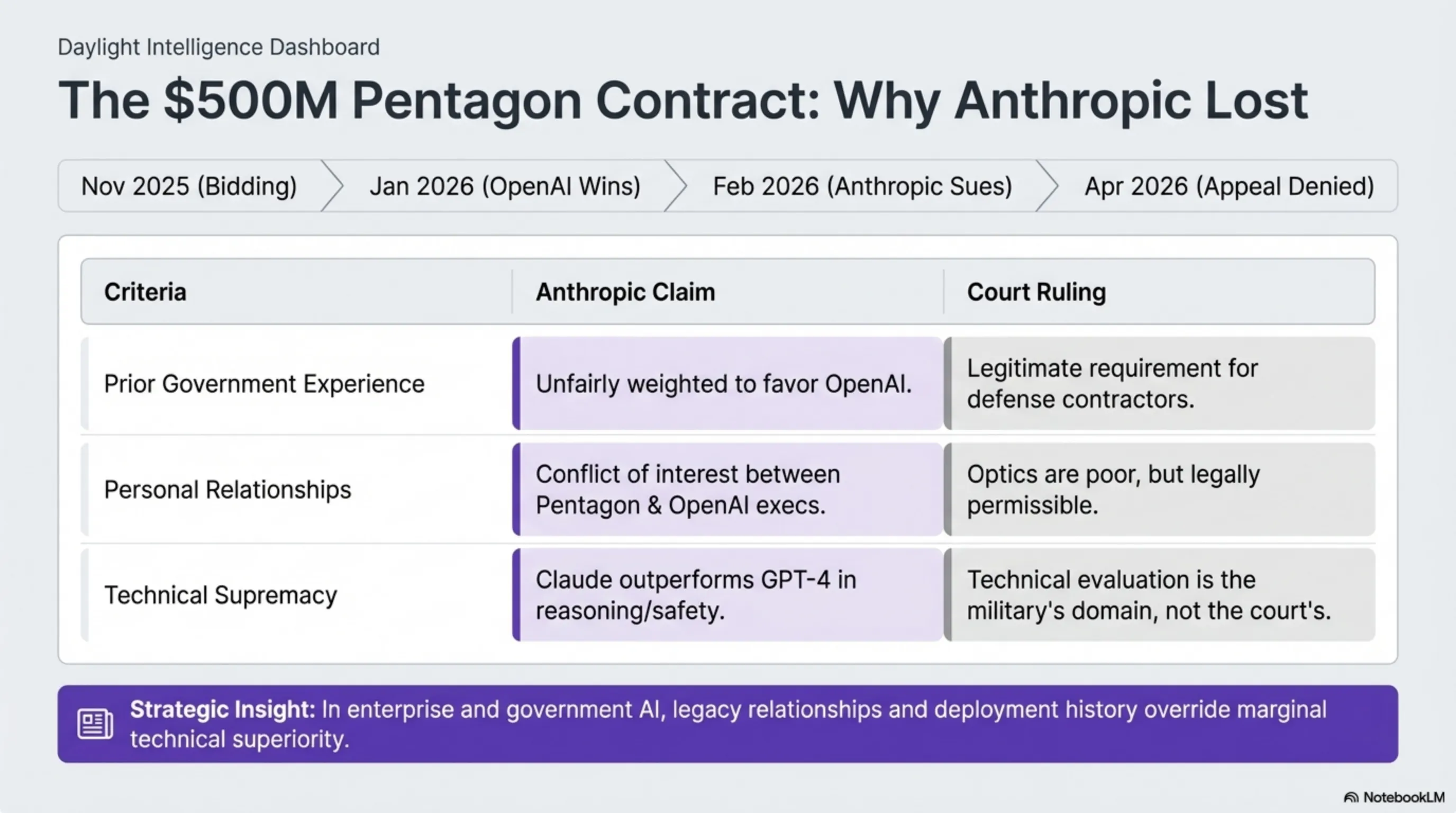
Task: Select the Technical Supremacy row label
Action: [221, 595]
